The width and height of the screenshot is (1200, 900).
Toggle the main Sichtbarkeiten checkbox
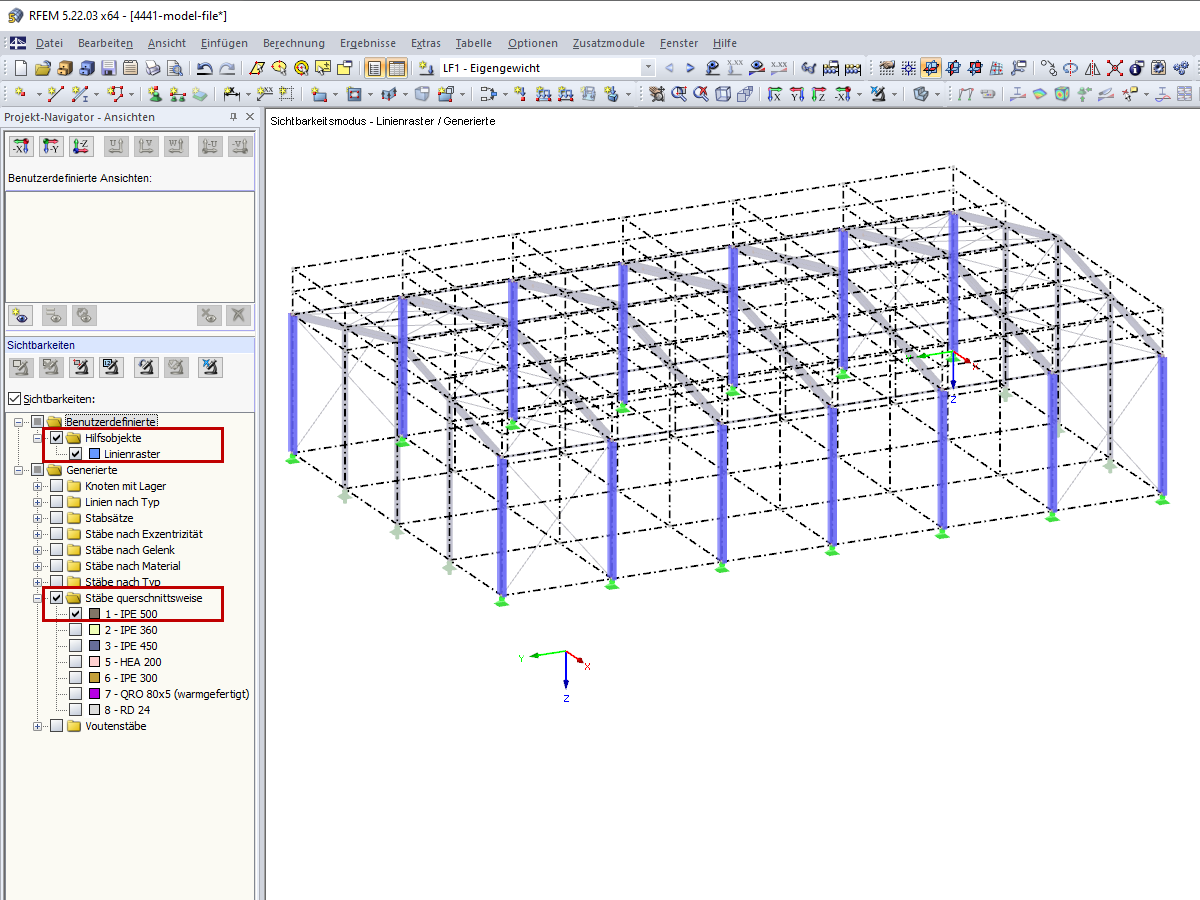pyautogui.click(x=14, y=398)
